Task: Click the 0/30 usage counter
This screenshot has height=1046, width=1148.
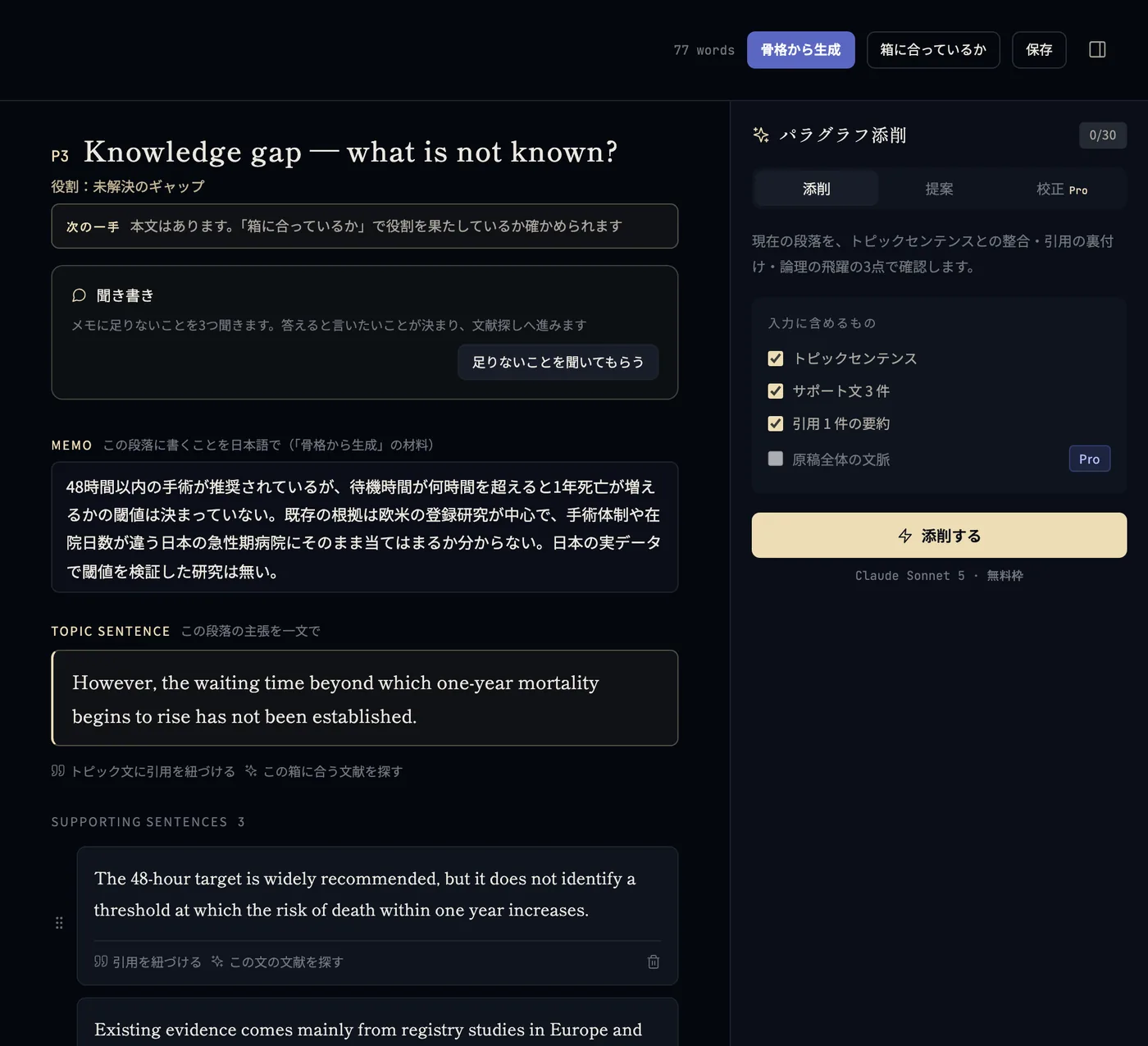Action: (1103, 135)
